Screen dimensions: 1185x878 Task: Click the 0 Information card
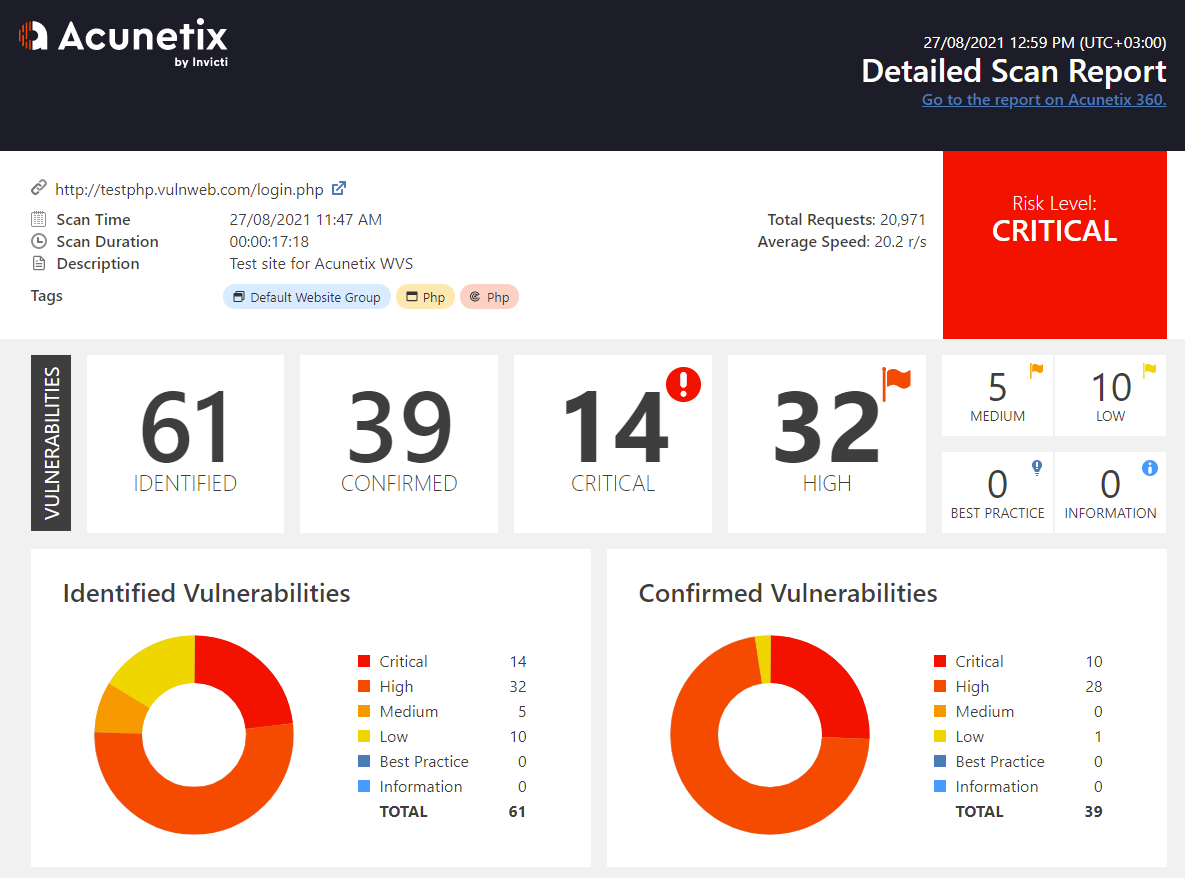click(x=1110, y=492)
